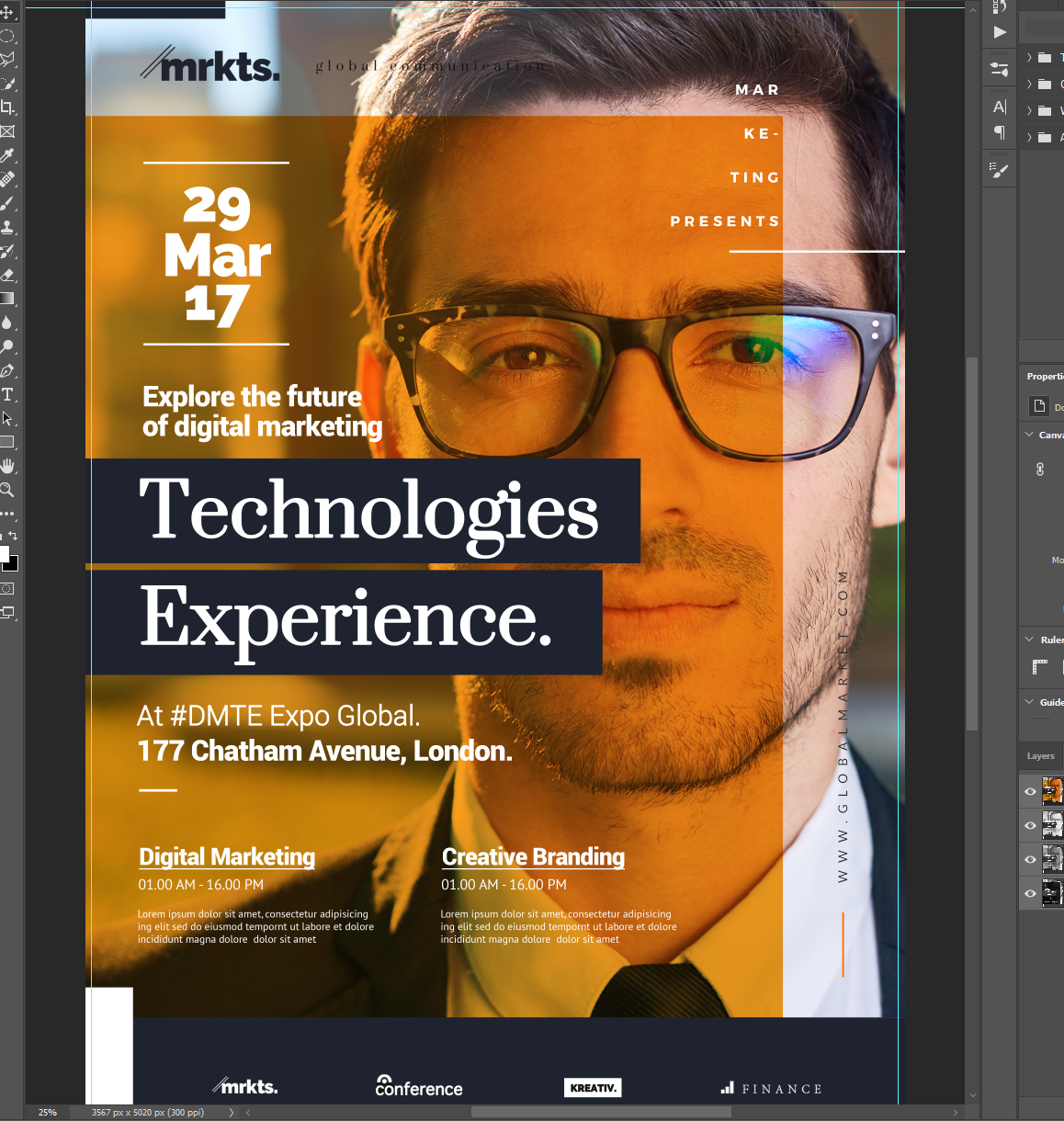
Task: Select the Eraser tool
Action: (x=7, y=275)
